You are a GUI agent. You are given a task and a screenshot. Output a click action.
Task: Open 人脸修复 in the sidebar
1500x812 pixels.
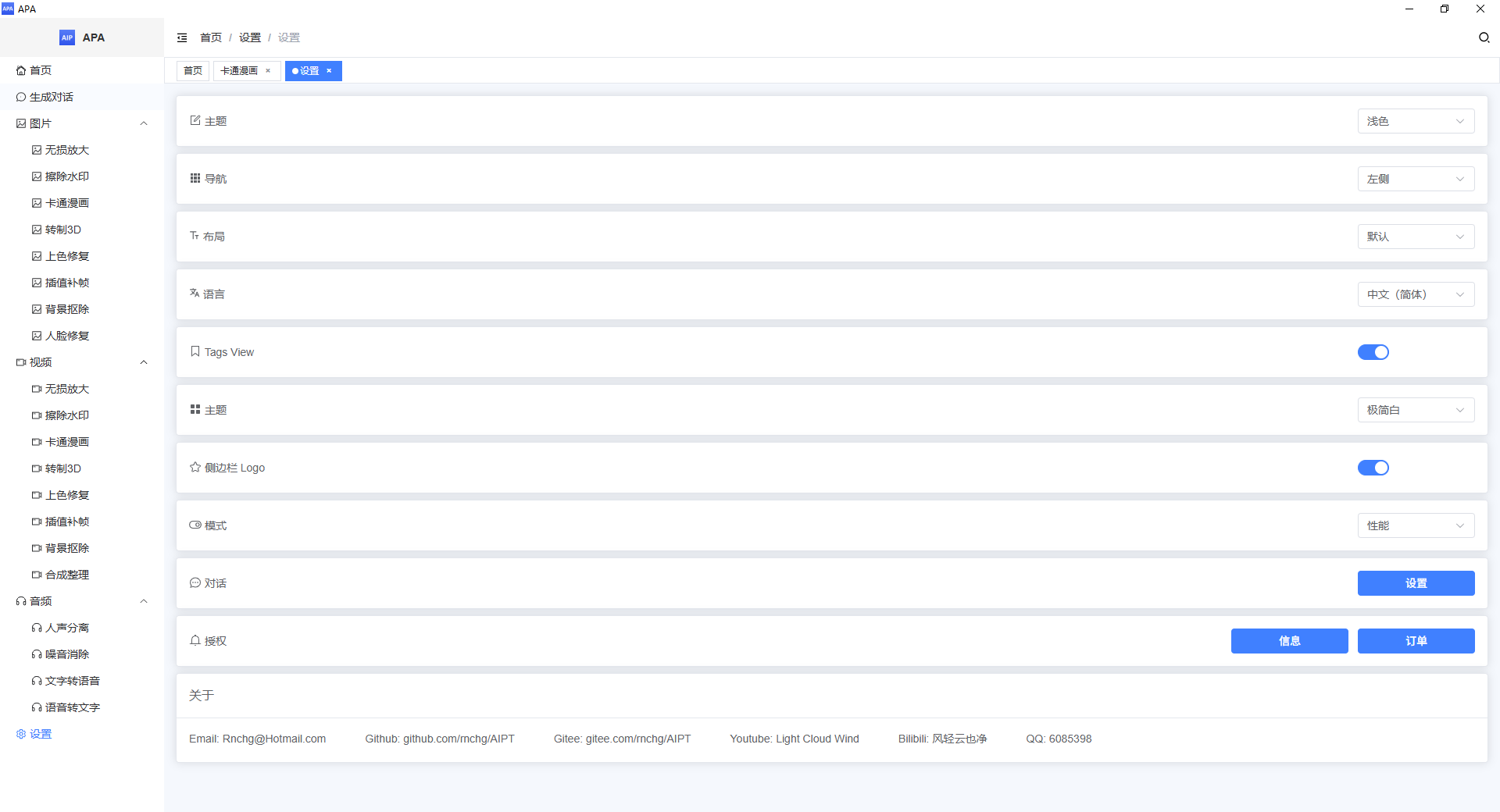pyautogui.click(x=82, y=336)
